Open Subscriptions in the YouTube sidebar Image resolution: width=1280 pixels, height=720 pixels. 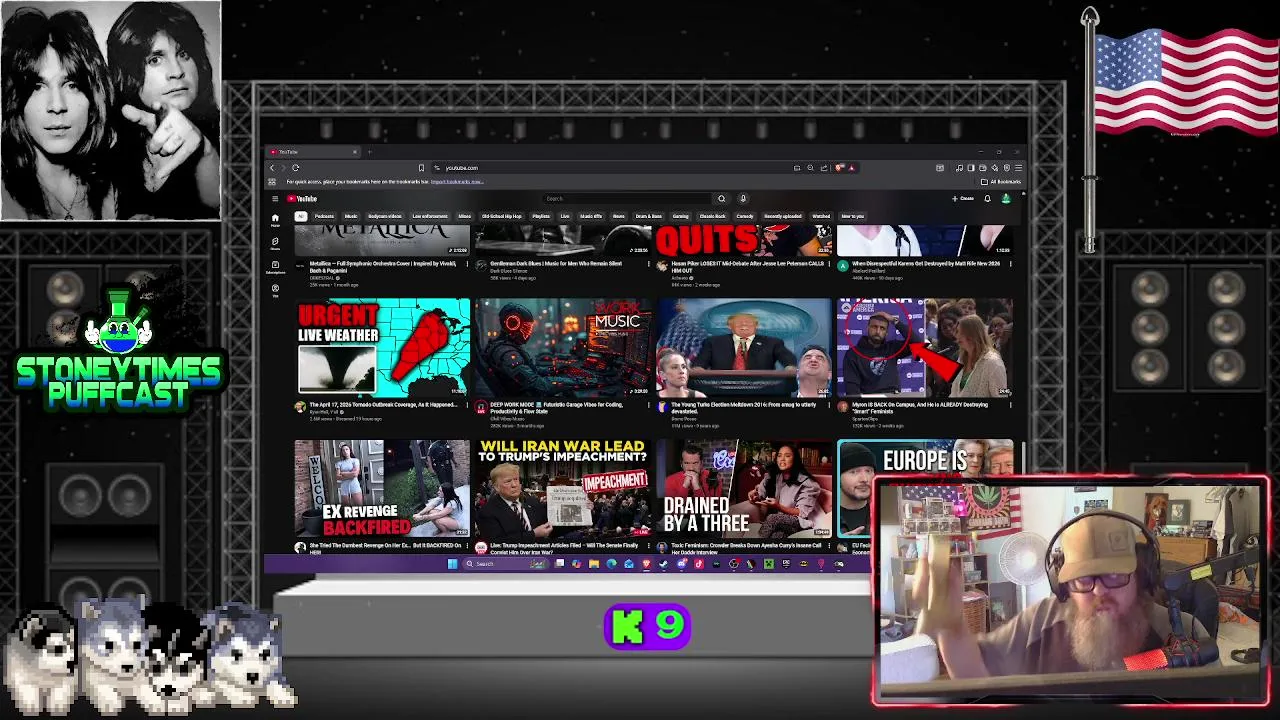pyautogui.click(x=275, y=267)
